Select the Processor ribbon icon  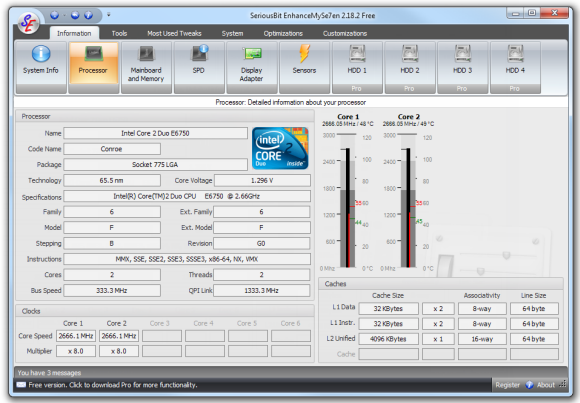point(93,67)
